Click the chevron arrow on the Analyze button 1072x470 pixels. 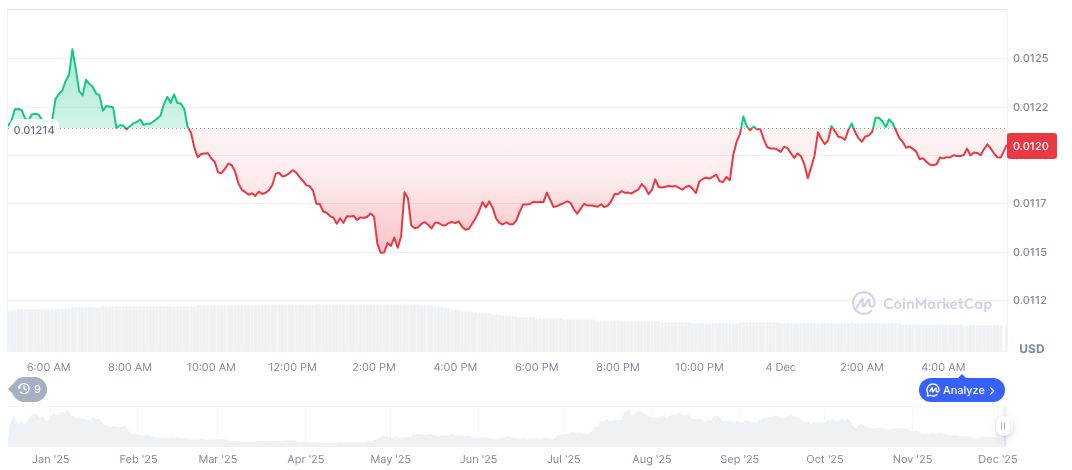[x=992, y=390]
